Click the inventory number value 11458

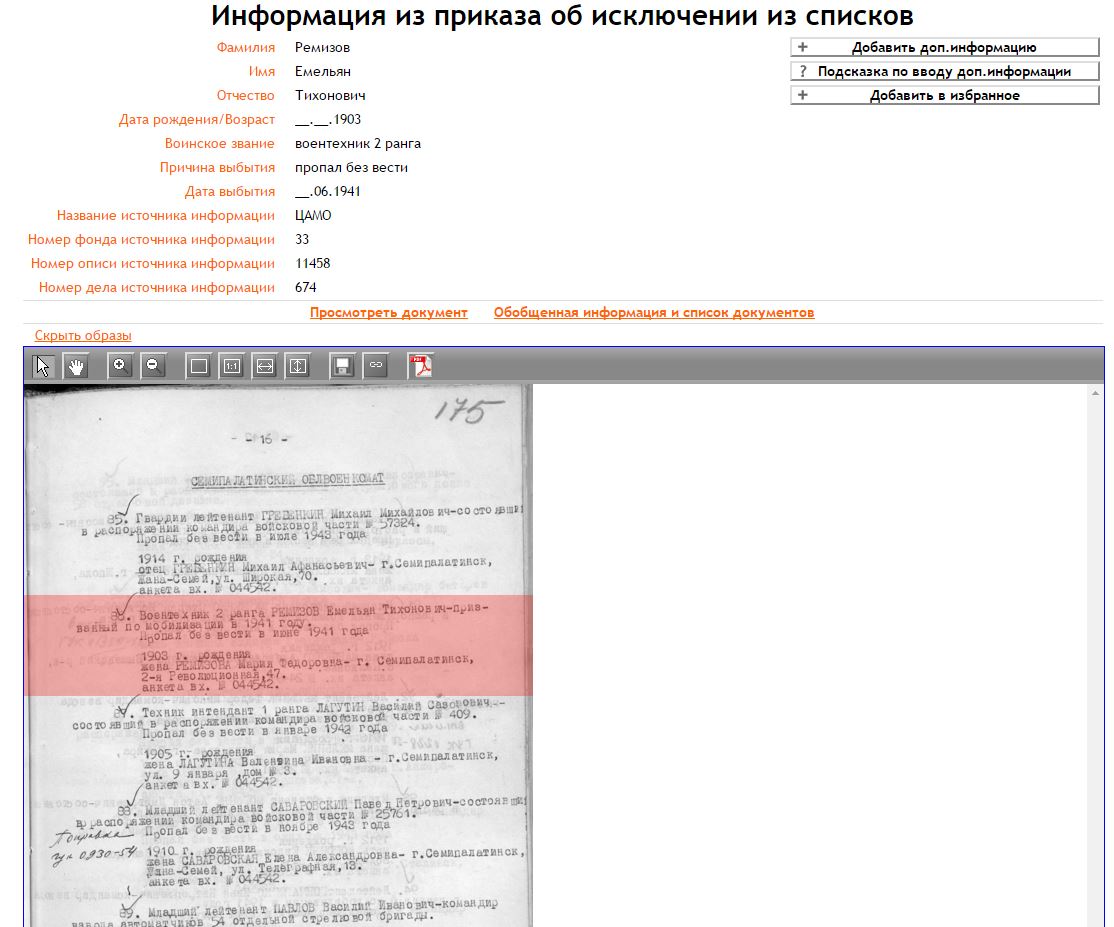coord(313,264)
